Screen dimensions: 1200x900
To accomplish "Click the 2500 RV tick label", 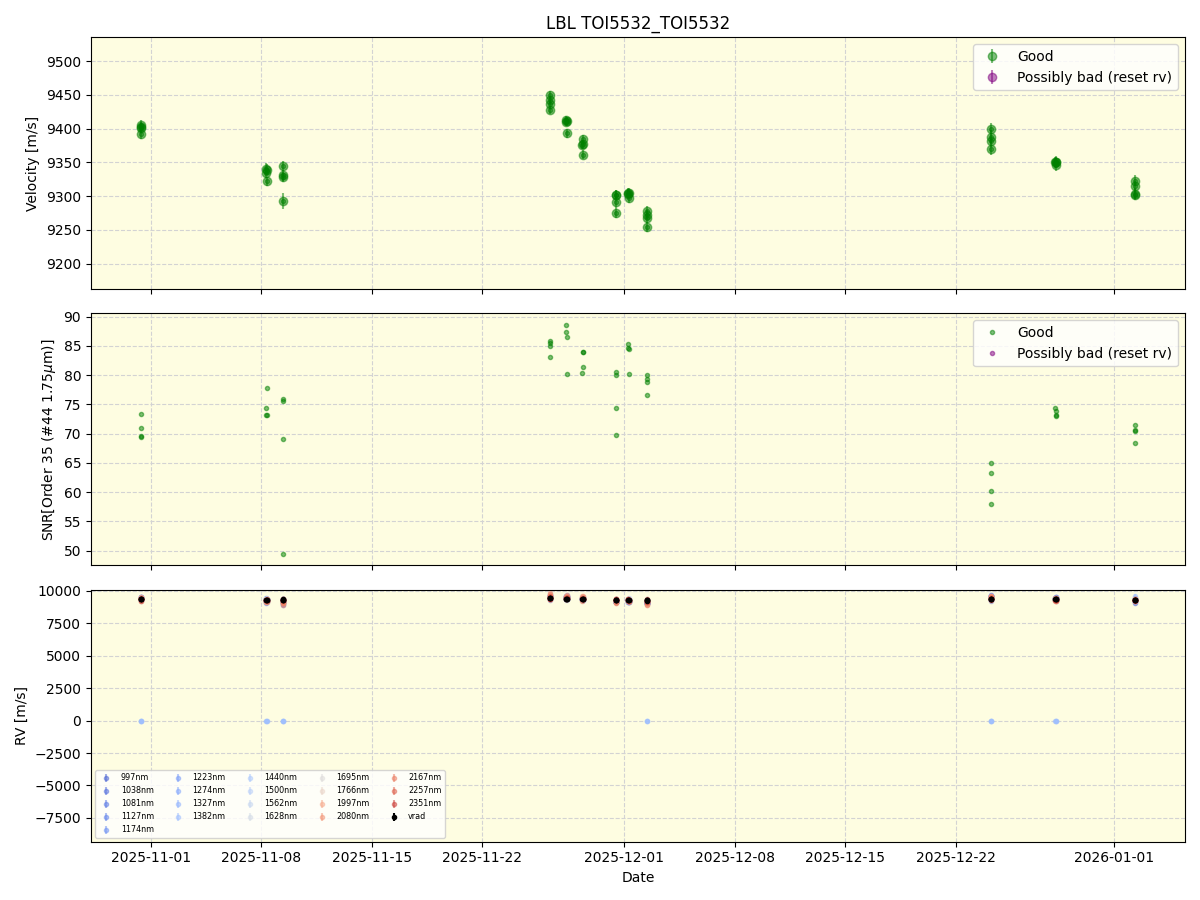I will 66,689.
